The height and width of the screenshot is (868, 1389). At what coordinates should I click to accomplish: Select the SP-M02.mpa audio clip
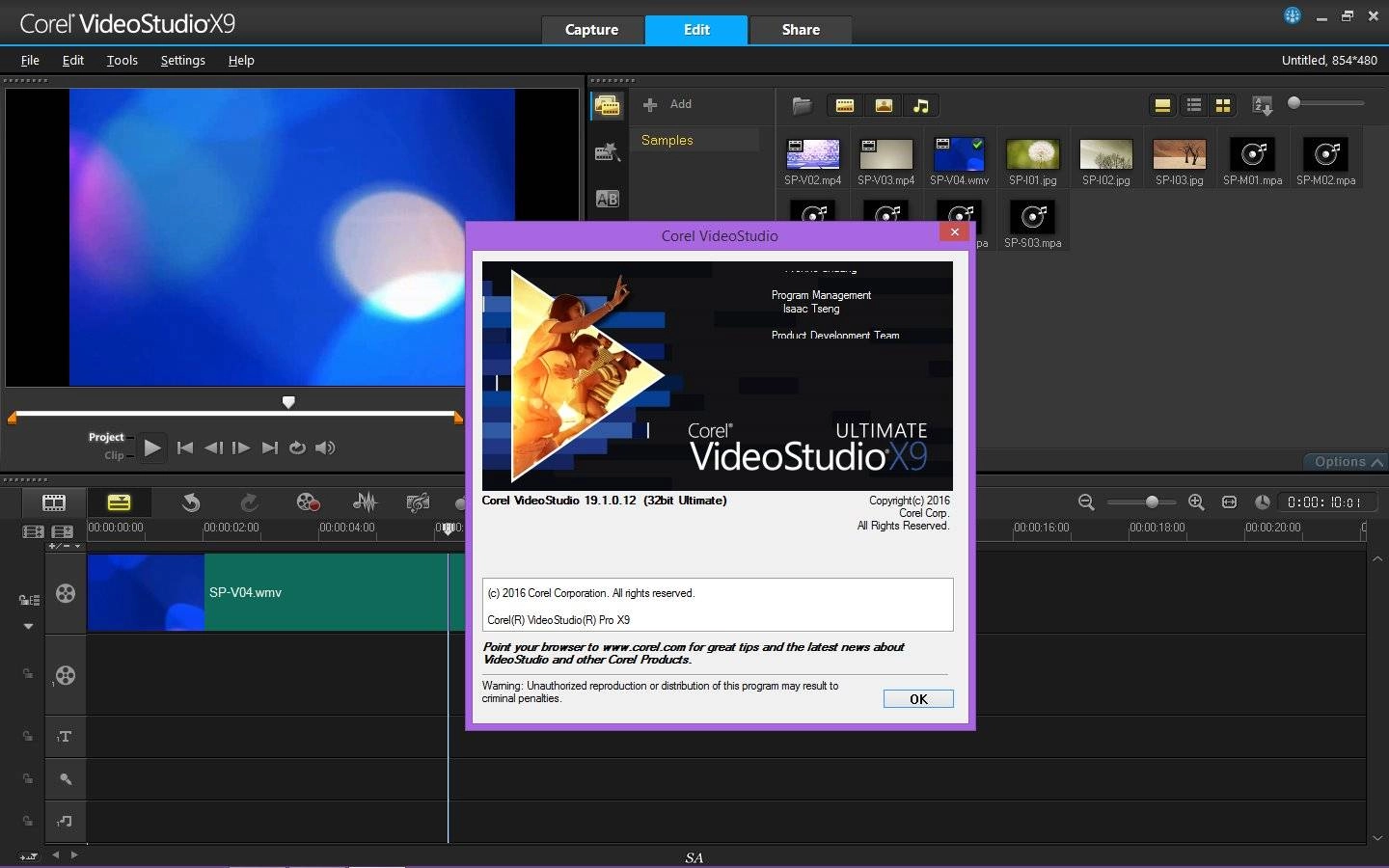click(x=1326, y=154)
